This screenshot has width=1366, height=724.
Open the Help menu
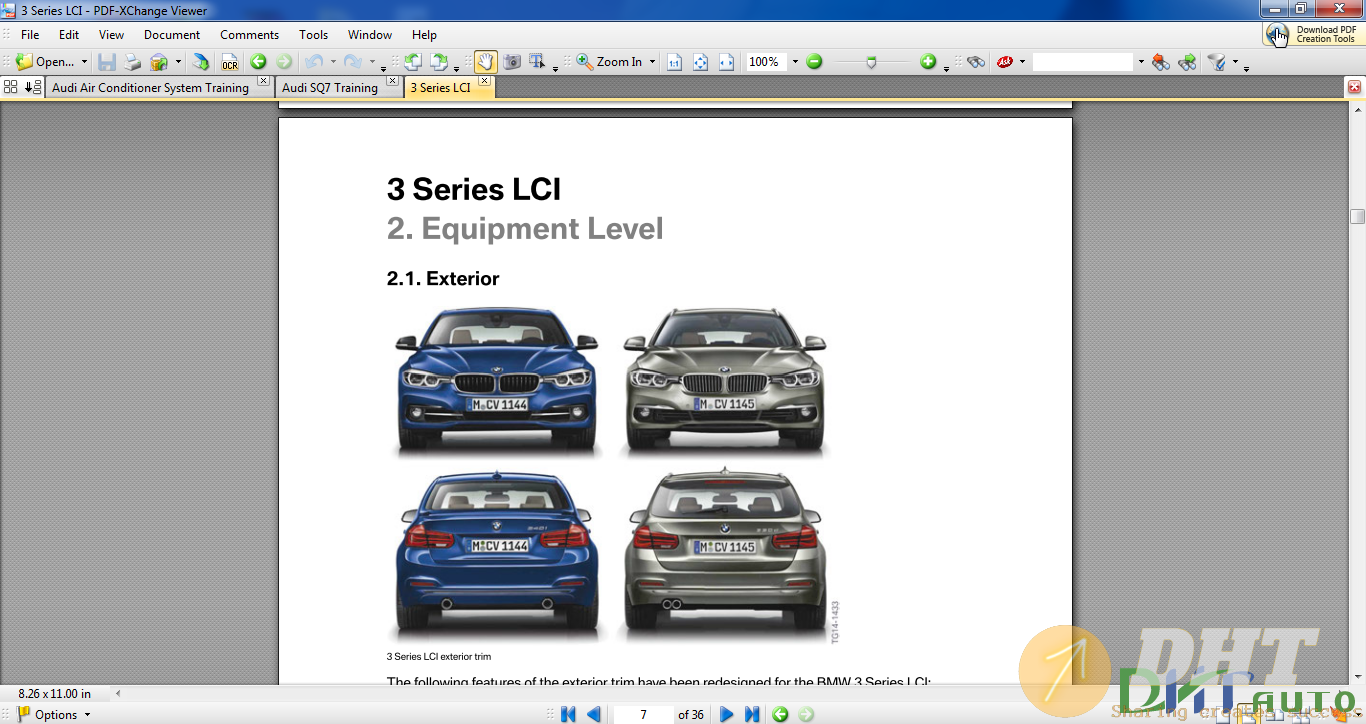(x=424, y=35)
